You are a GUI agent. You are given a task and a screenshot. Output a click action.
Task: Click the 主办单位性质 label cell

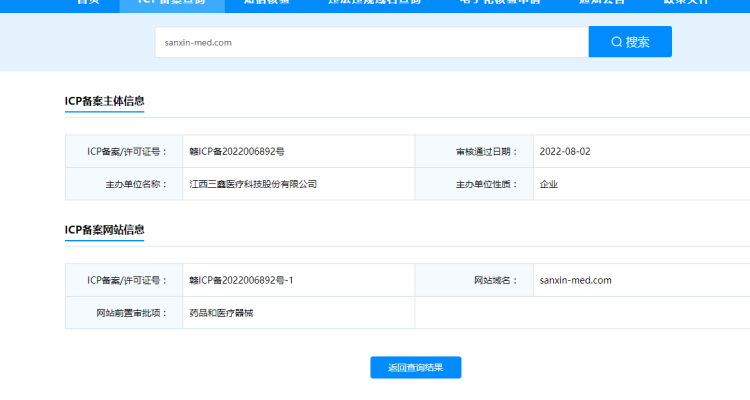[474, 184]
